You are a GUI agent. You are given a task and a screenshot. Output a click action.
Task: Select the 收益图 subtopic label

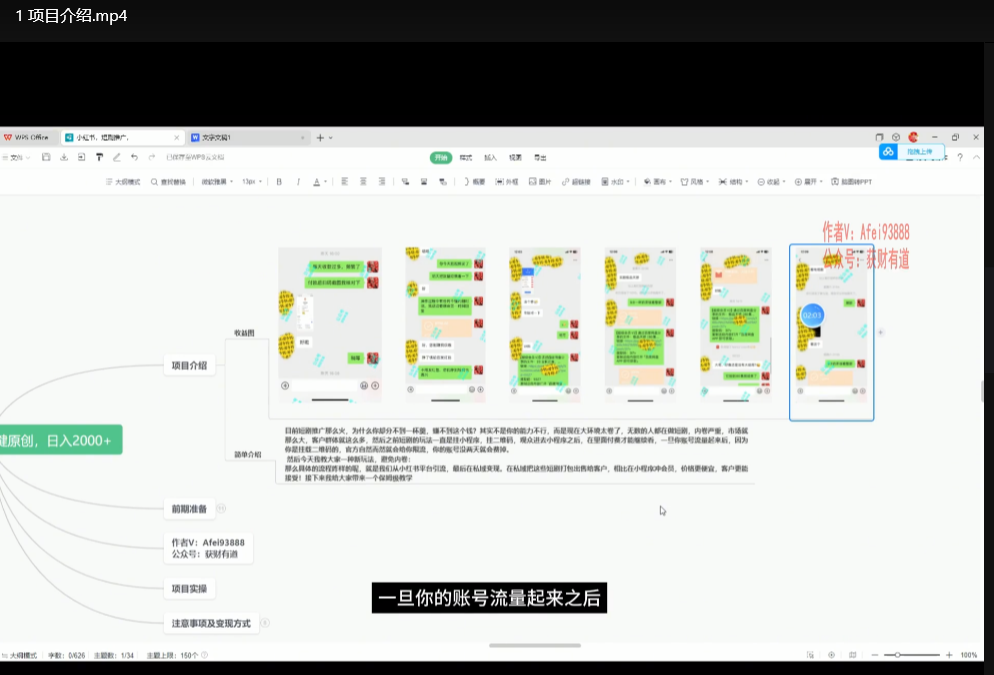[x=244, y=333]
